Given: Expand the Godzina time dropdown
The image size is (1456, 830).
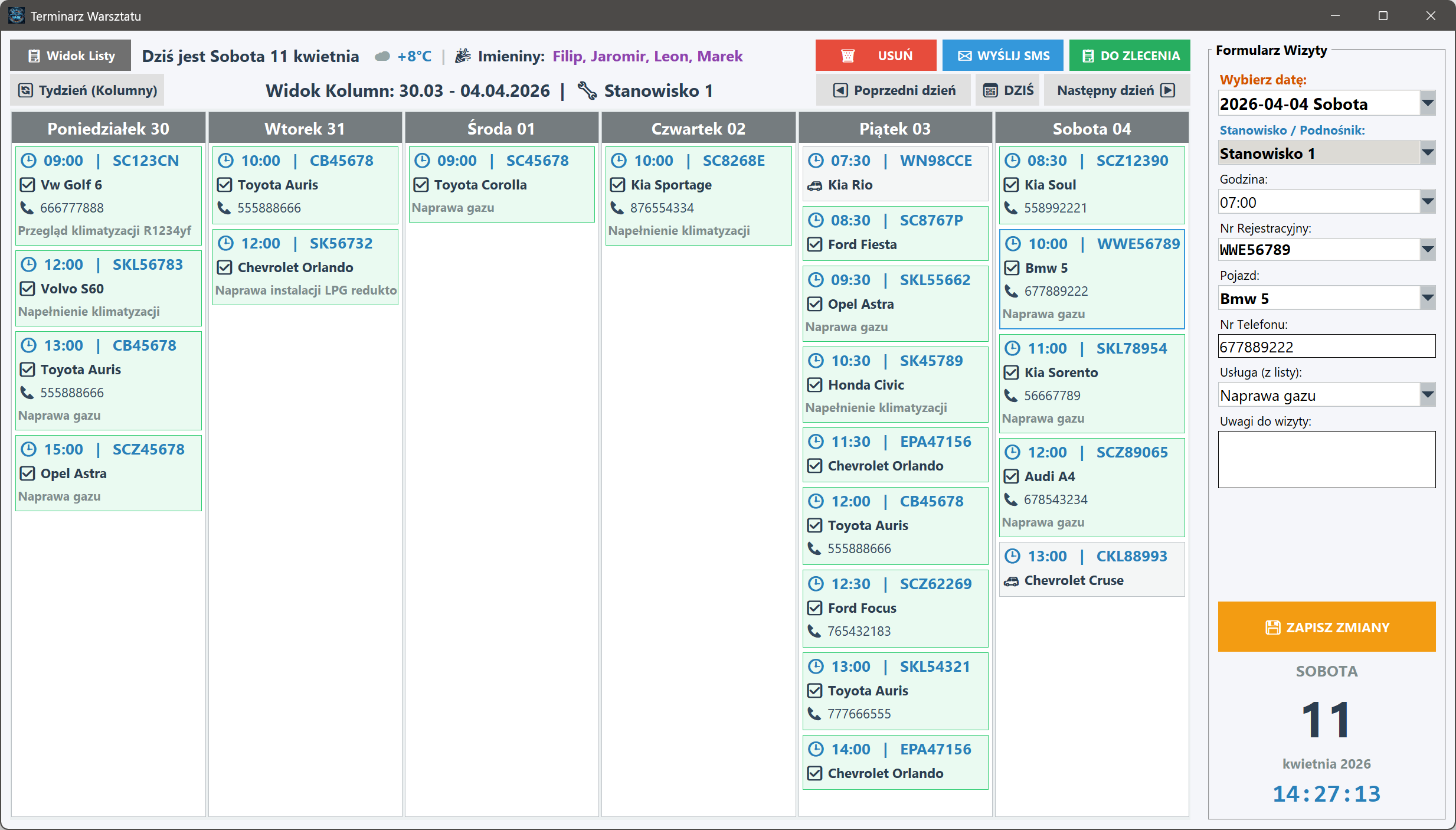Looking at the screenshot, I should 1427,202.
